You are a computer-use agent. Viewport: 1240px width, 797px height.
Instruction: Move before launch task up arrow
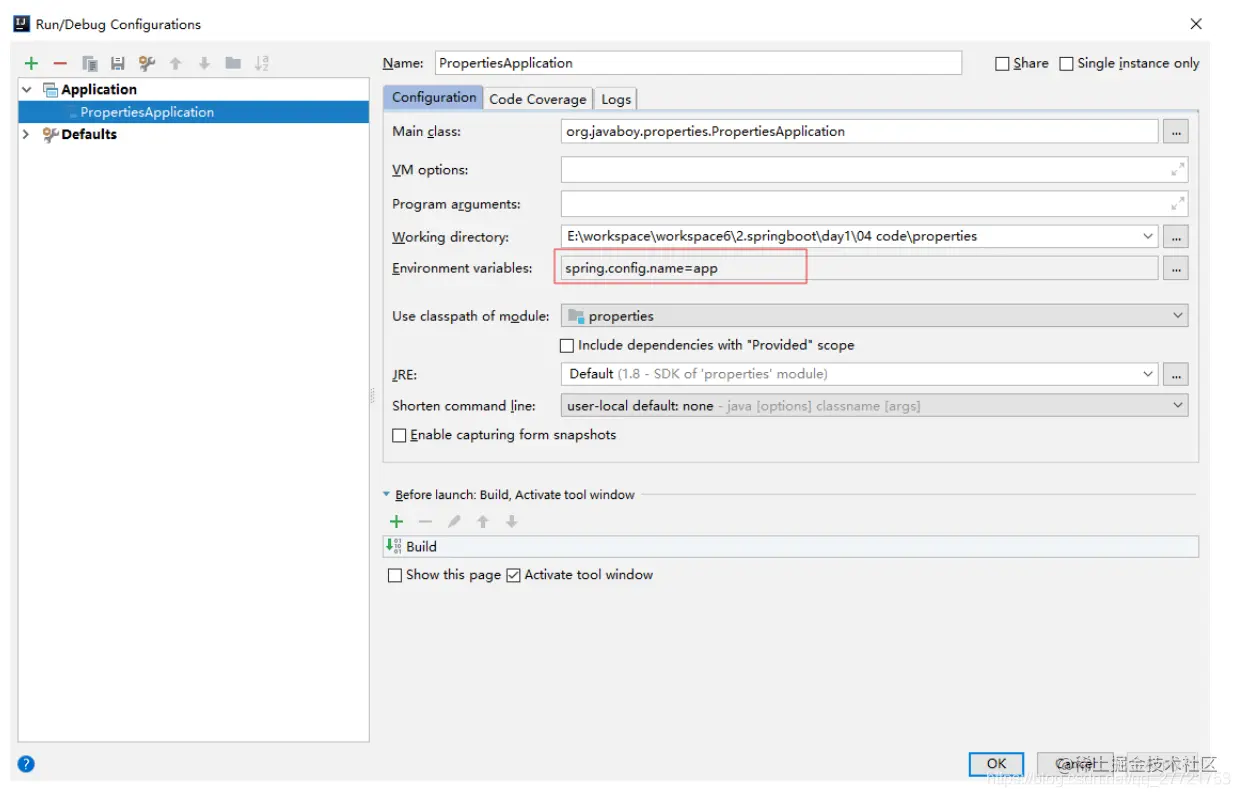[483, 521]
